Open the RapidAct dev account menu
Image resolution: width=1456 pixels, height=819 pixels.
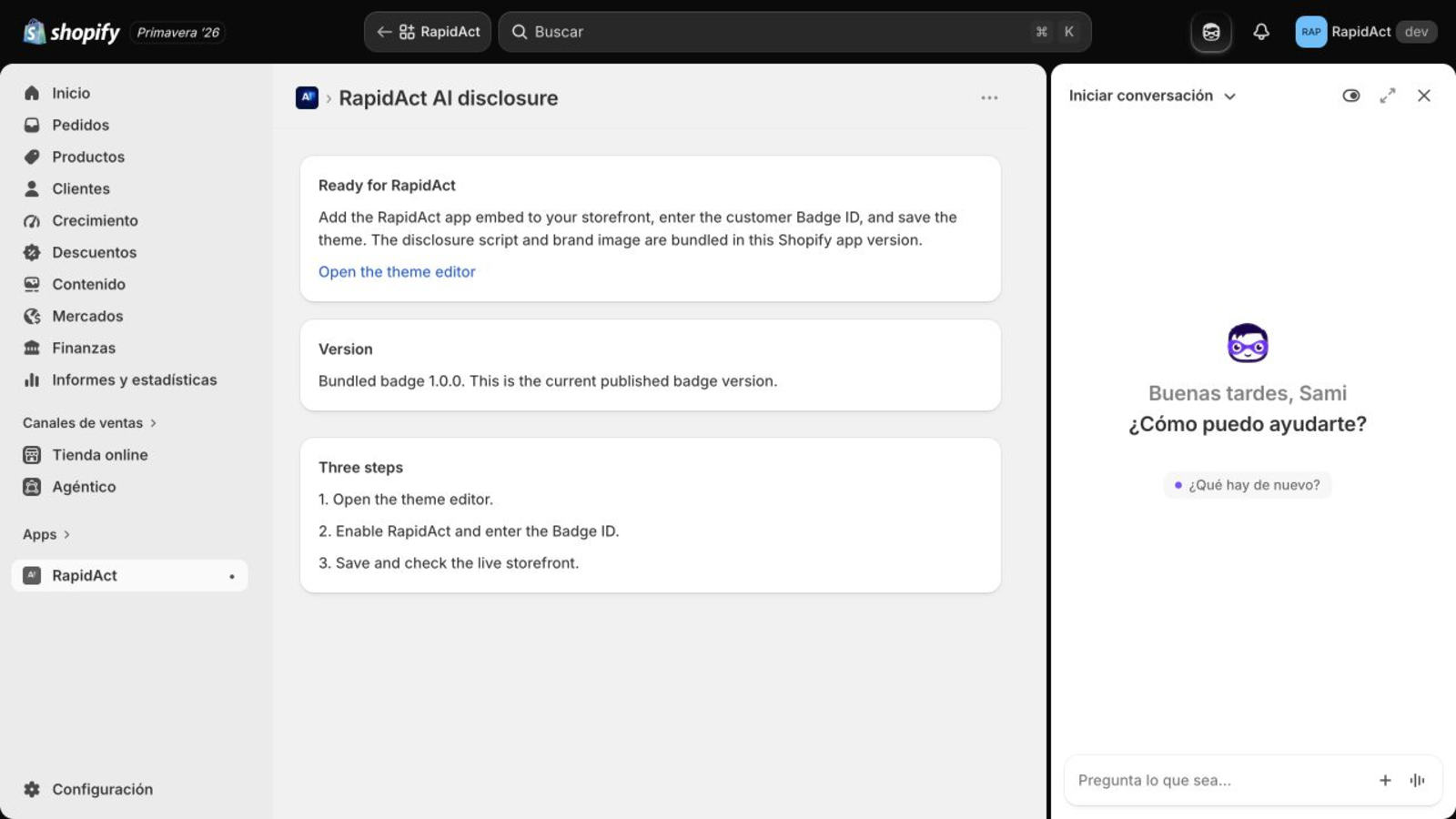1366,32
